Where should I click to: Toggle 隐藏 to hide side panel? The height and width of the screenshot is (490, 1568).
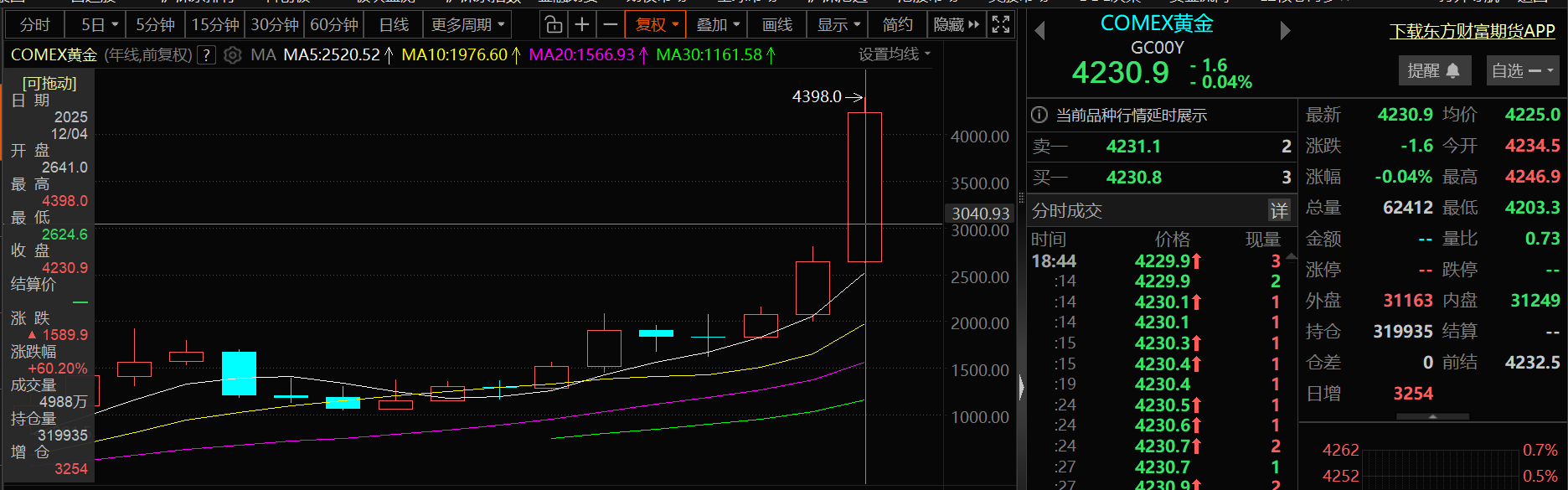pyautogui.click(x=956, y=25)
